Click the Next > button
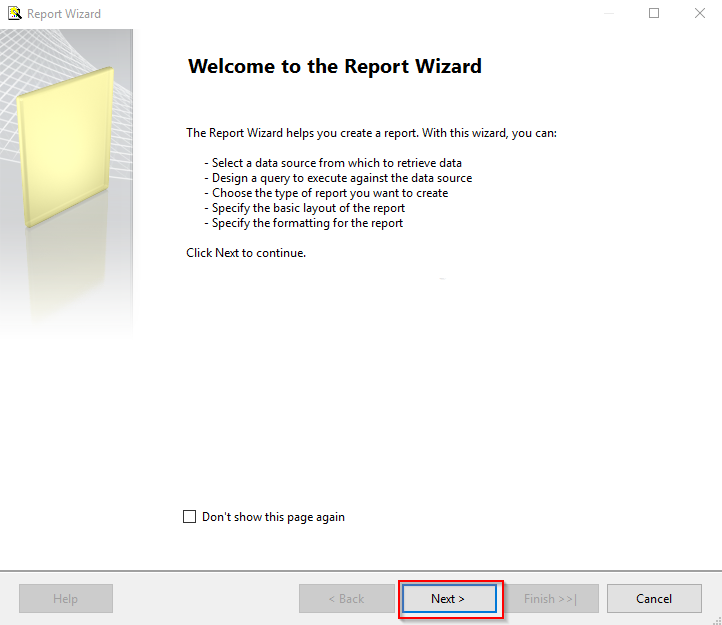 [449, 598]
